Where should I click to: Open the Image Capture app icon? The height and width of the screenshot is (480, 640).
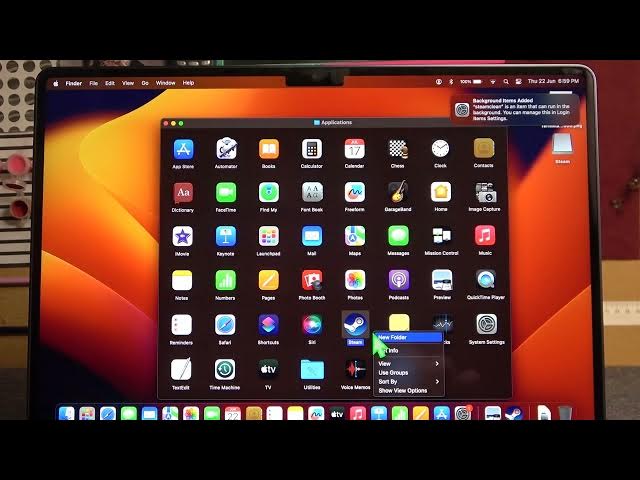[x=484, y=192]
